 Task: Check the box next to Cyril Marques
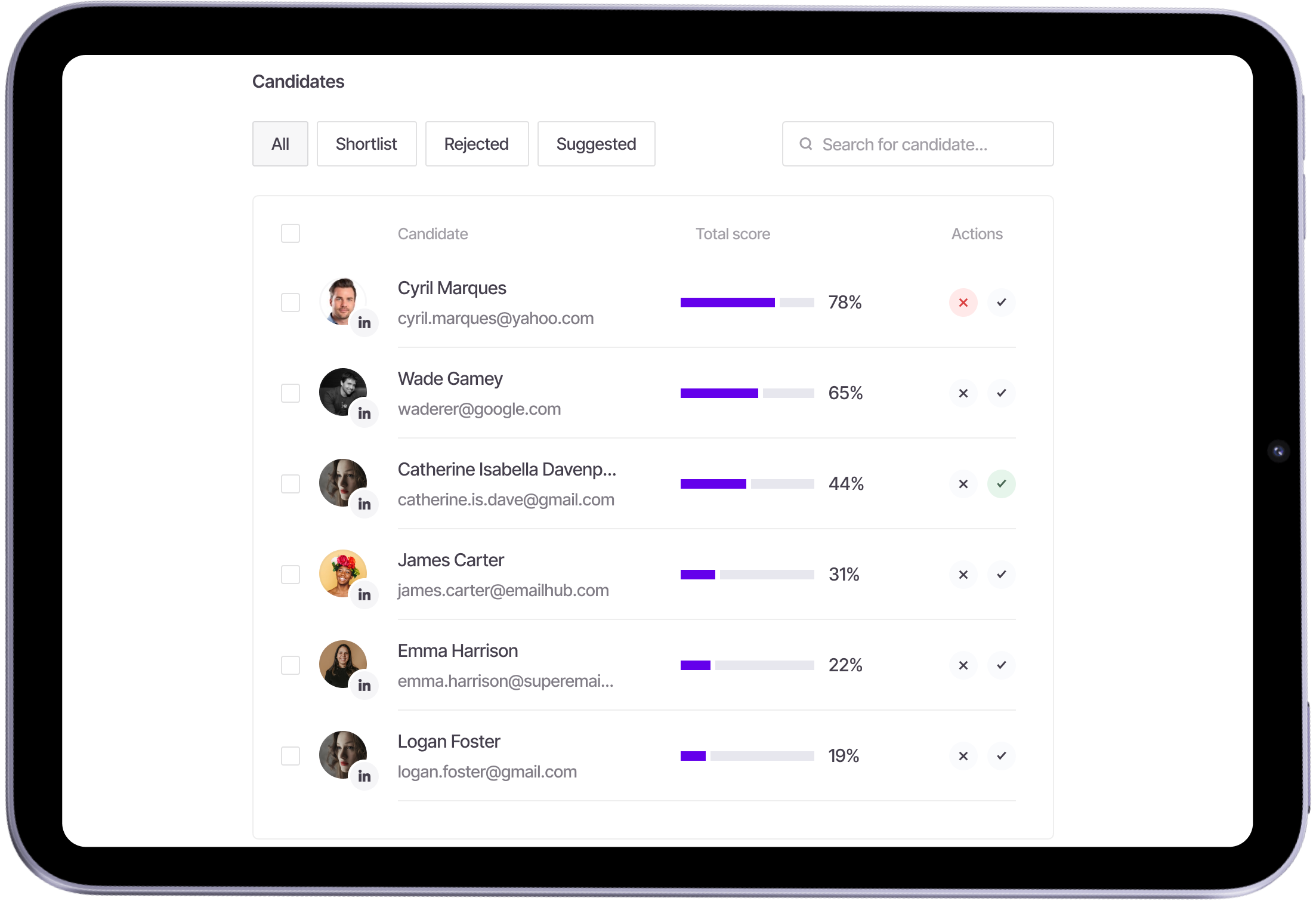pyautogui.click(x=291, y=303)
